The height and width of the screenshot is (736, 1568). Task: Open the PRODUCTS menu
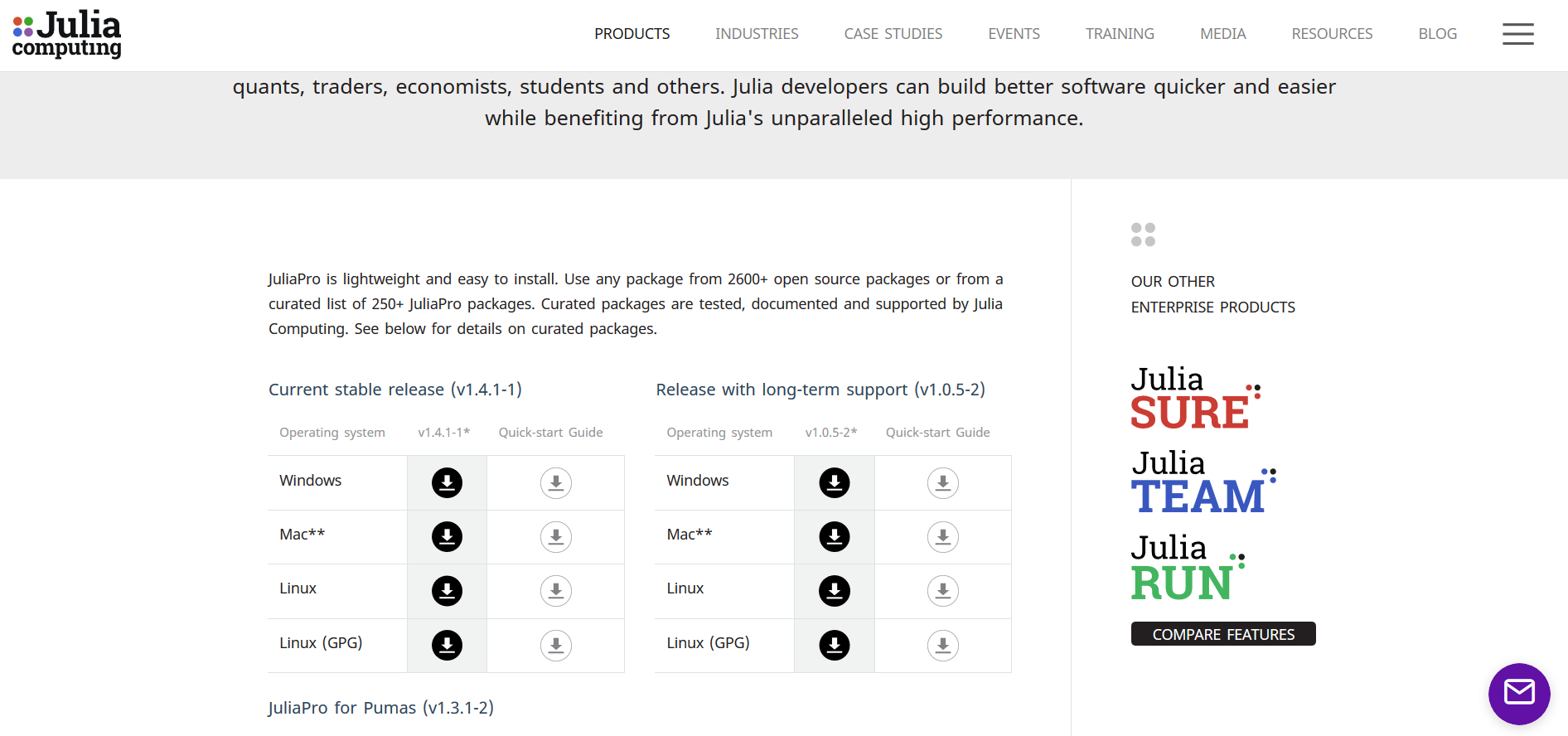pos(632,34)
